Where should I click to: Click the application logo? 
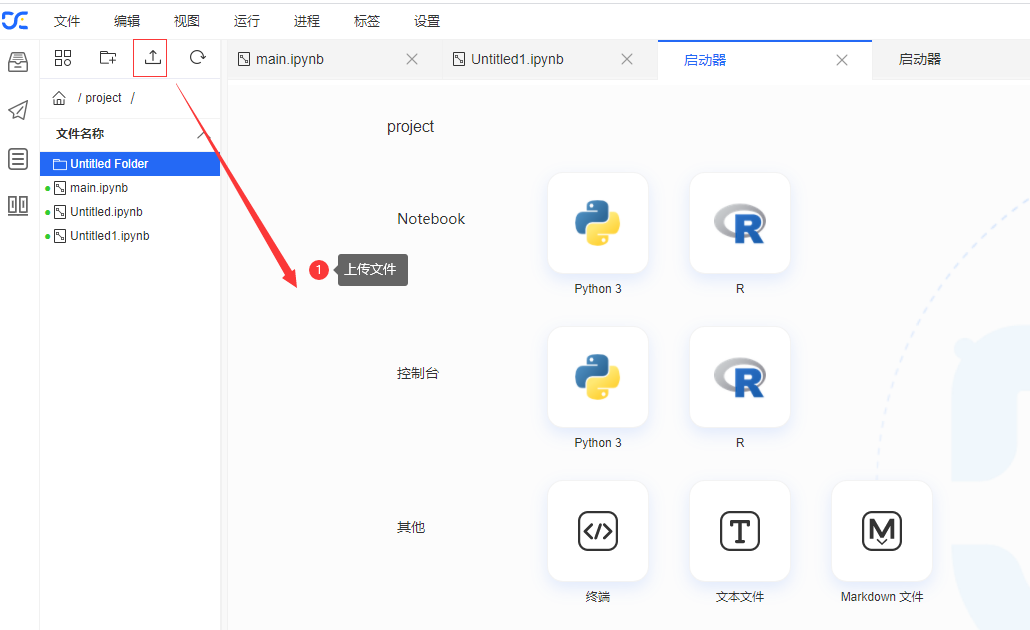14,20
